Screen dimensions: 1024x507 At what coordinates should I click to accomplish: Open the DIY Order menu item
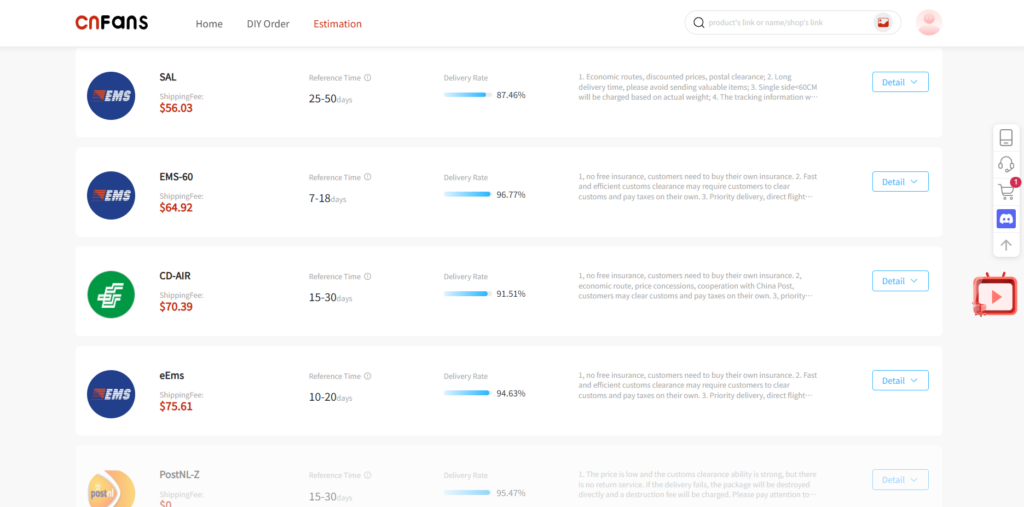(x=268, y=24)
